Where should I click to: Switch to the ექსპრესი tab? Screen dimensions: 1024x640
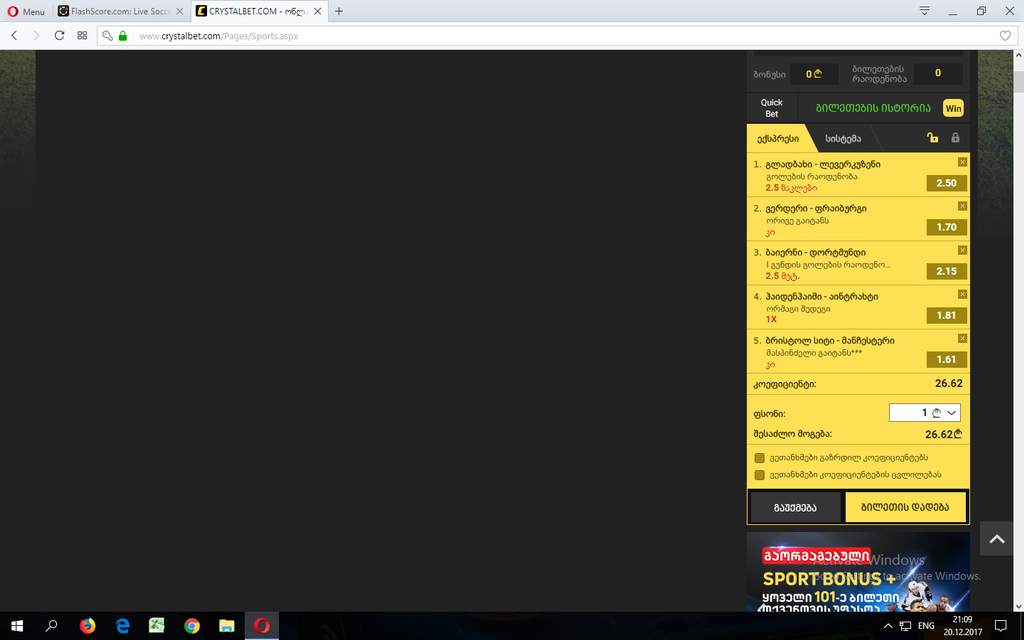[x=777, y=138]
